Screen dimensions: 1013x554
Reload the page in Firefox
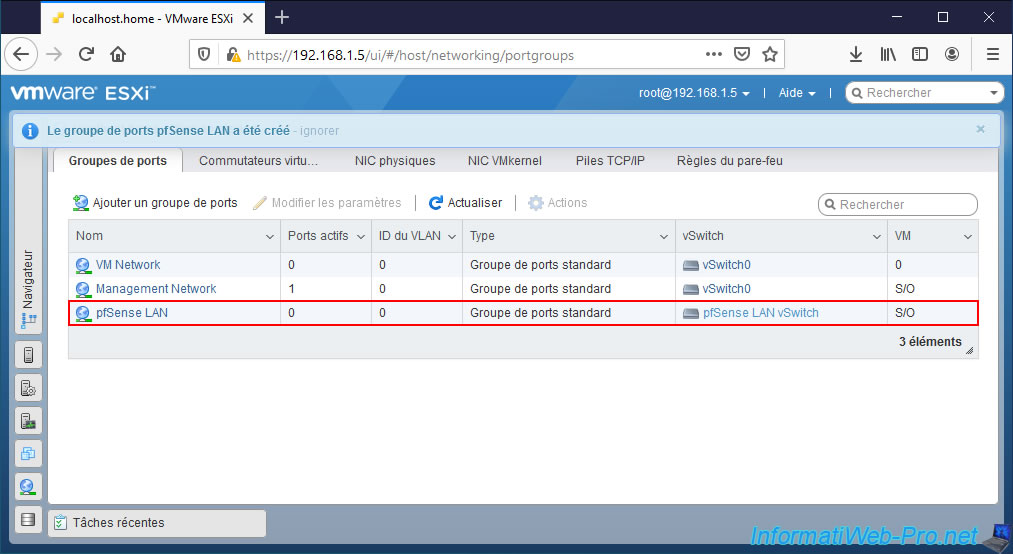[86, 54]
